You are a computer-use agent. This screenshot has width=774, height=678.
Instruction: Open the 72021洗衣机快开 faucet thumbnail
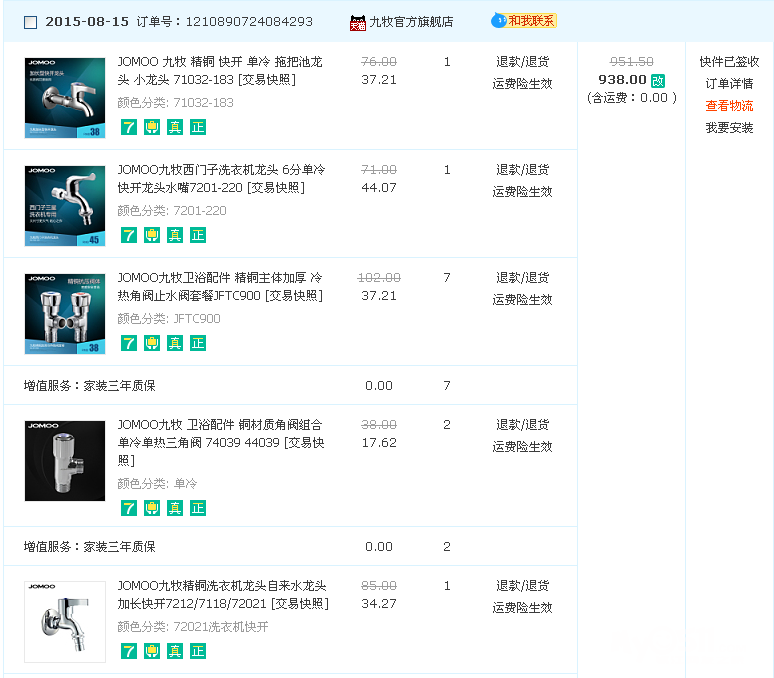65,622
